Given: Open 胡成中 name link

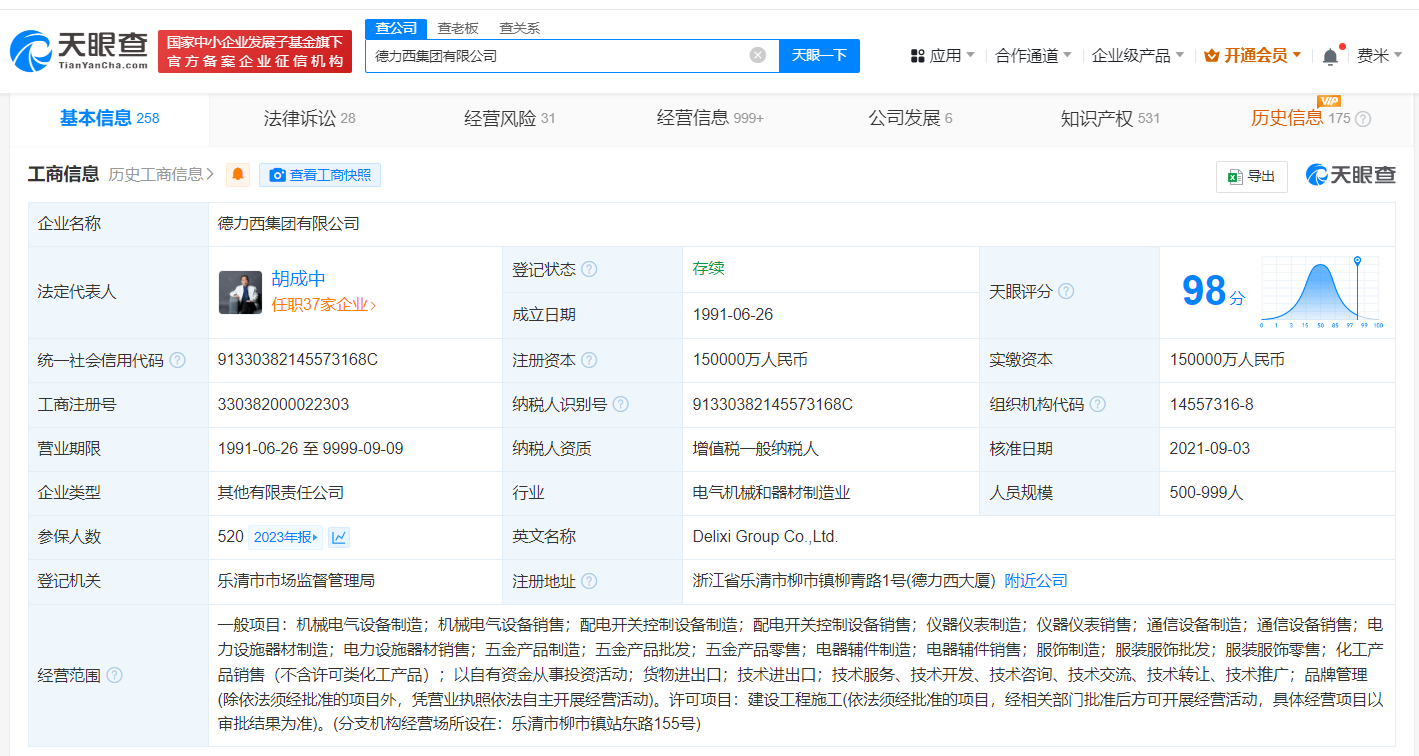Looking at the screenshot, I should [x=298, y=279].
